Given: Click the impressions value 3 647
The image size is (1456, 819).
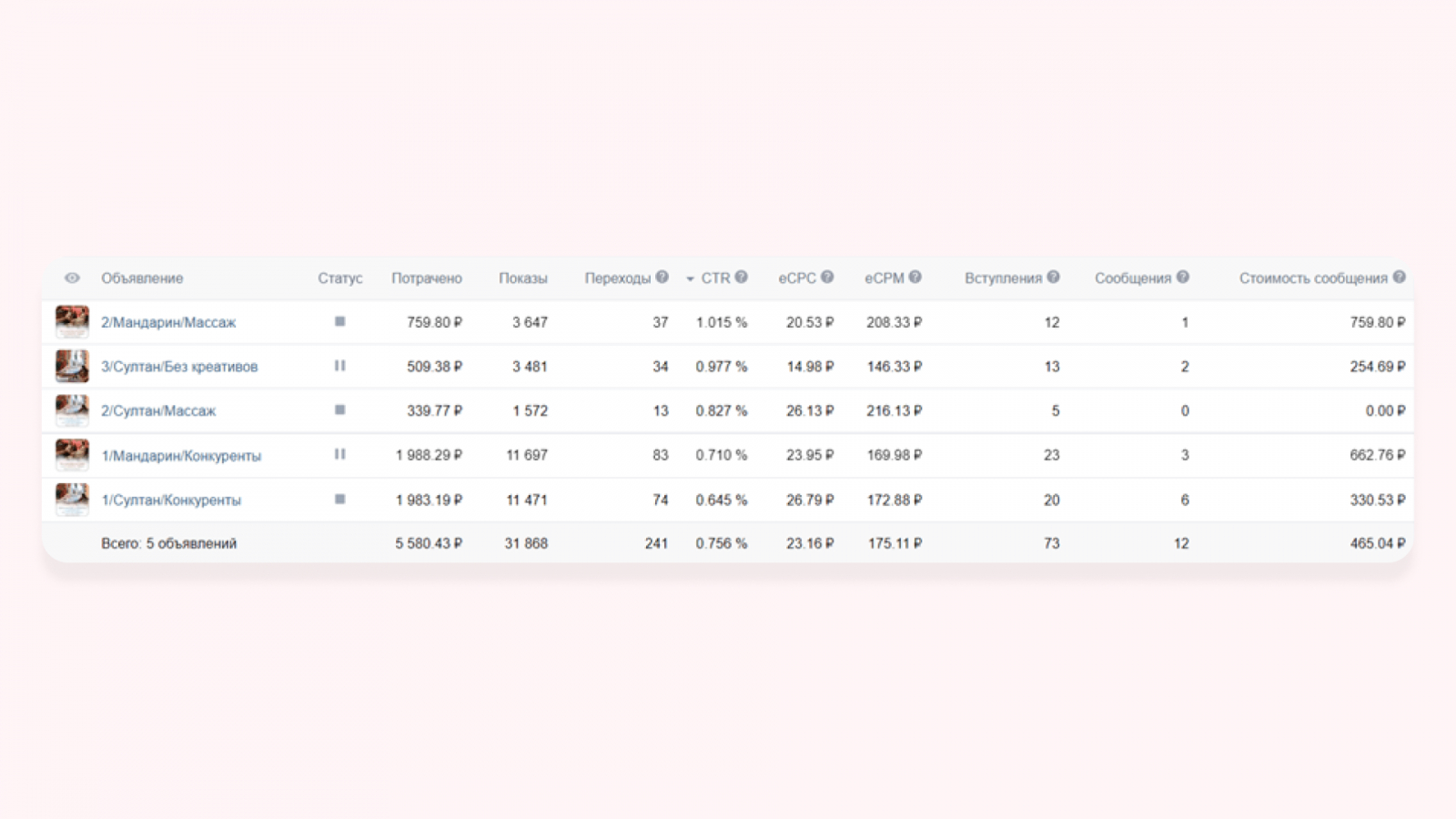Looking at the screenshot, I should pos(530,322).
